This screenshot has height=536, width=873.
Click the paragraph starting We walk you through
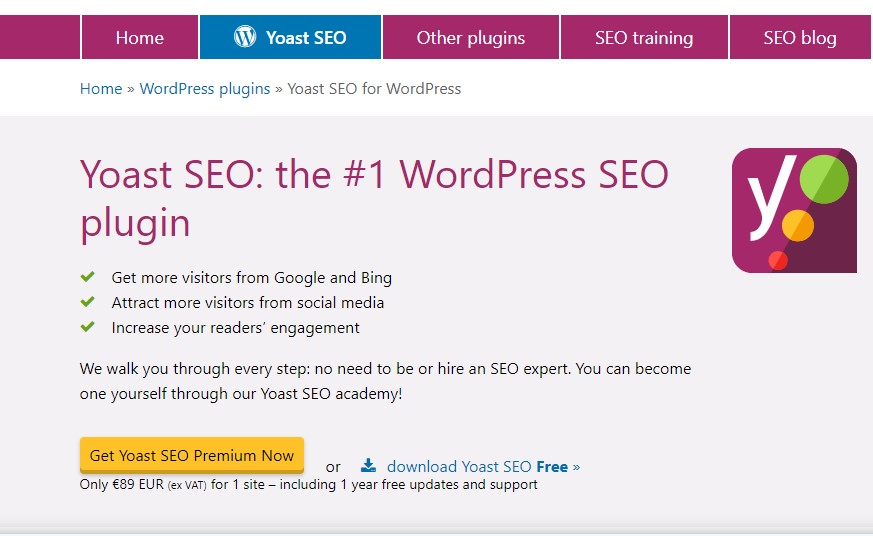[x=385, y=381]
